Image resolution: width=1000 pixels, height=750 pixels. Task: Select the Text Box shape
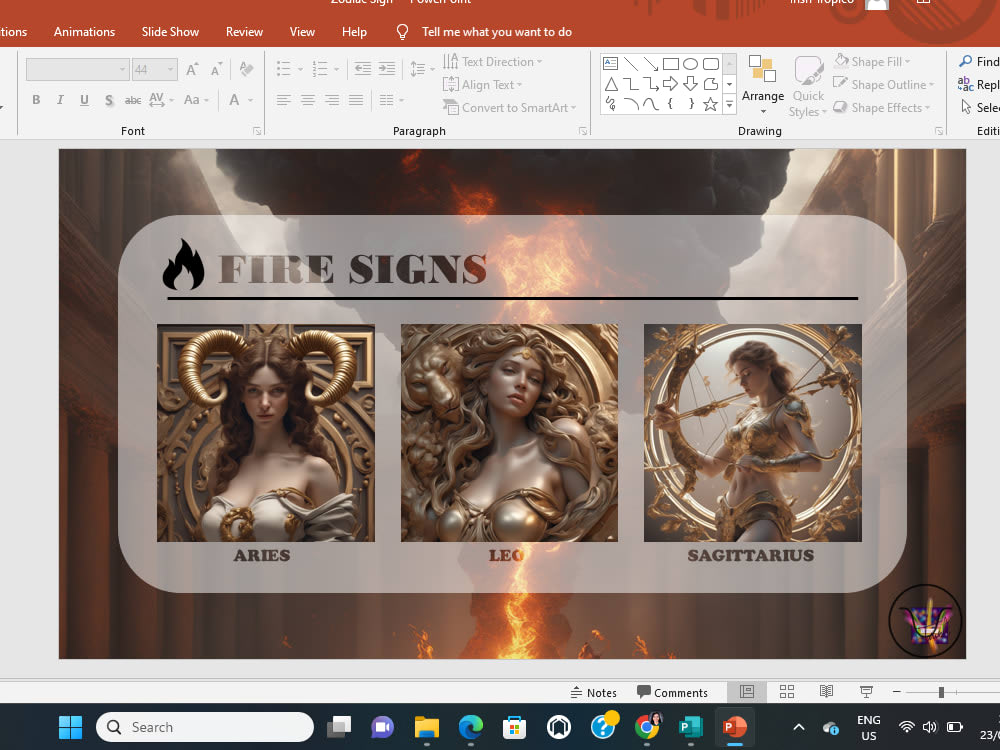click(610, 63)
